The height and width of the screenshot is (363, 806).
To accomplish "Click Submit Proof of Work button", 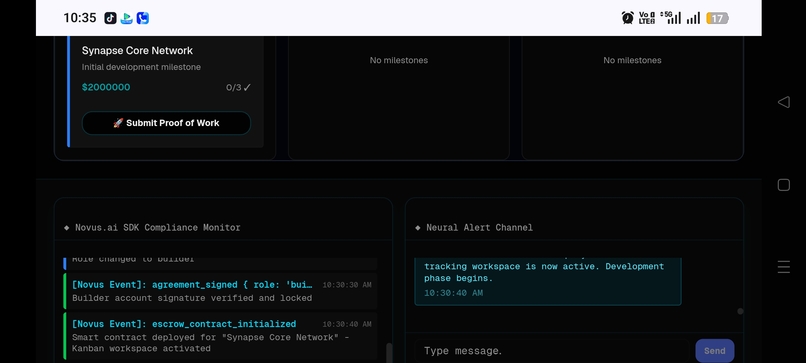I will [166, 123].
